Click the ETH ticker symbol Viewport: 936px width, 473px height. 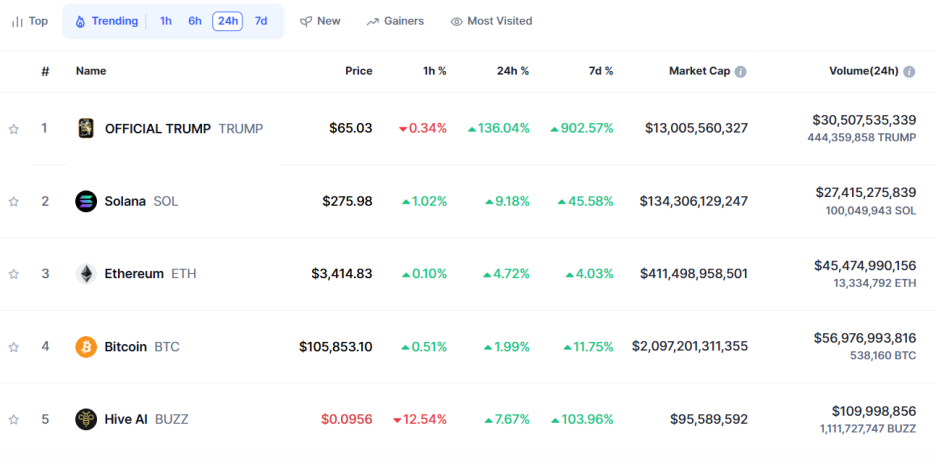tap(184, 274)
